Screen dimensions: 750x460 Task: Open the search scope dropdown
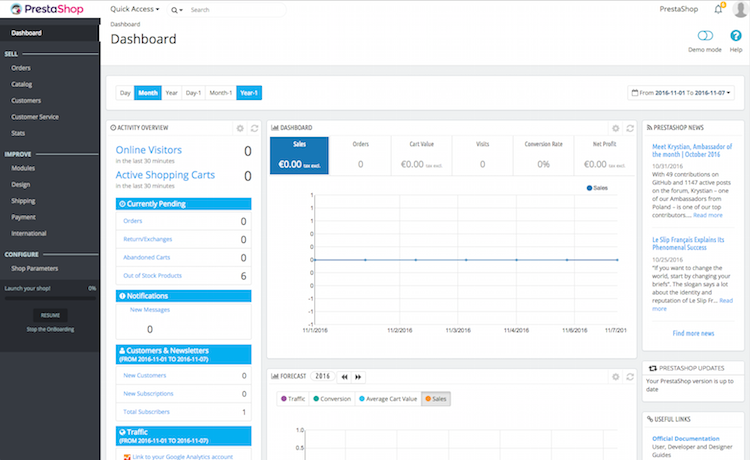pyautogui.click(x=177, y=9)
